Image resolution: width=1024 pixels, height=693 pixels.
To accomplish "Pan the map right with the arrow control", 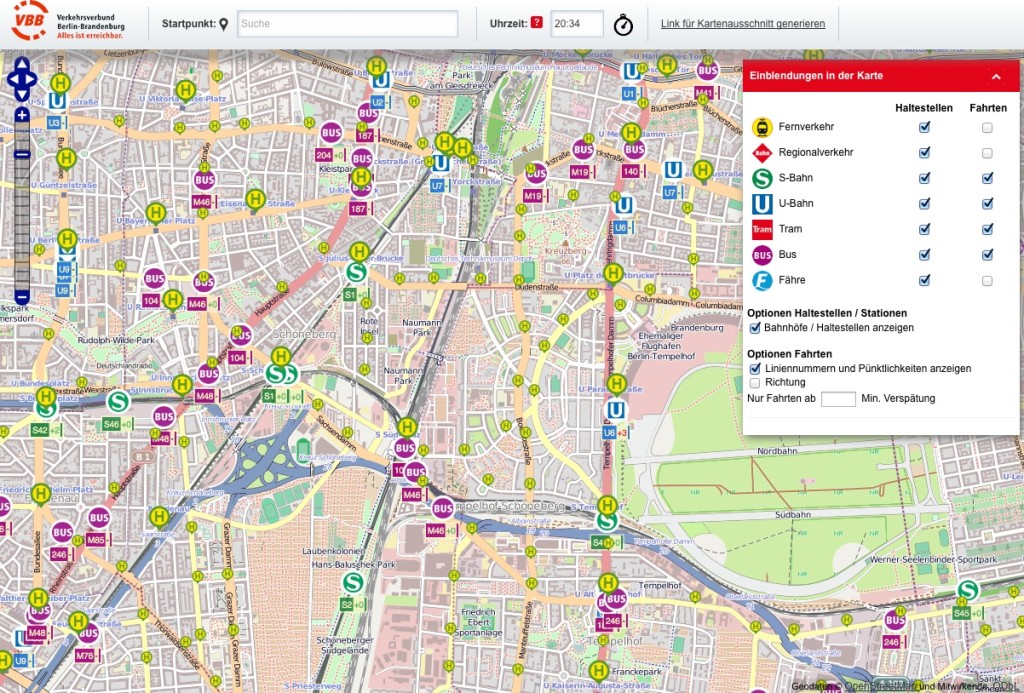I will [31, 80].
